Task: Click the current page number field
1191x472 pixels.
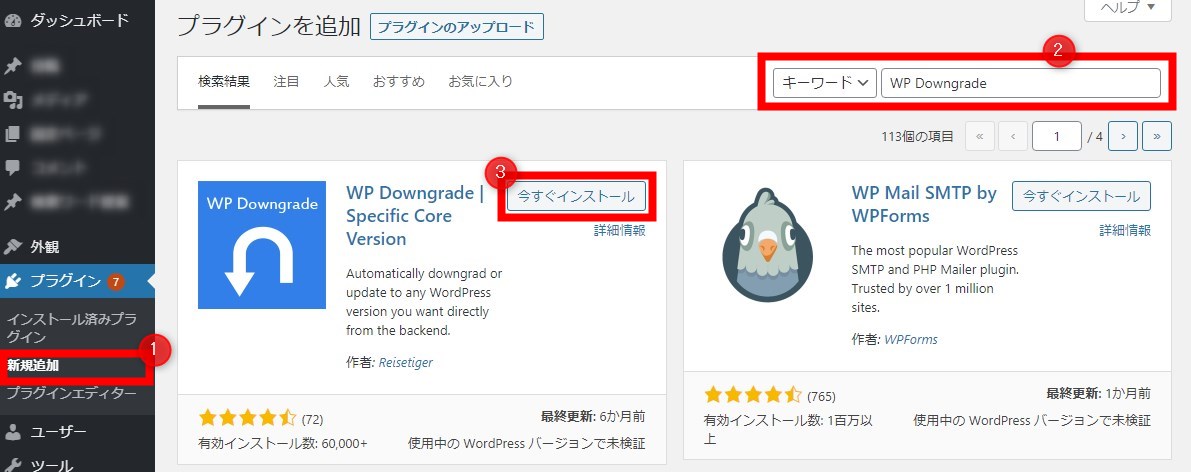Action: pos(1057,136)
